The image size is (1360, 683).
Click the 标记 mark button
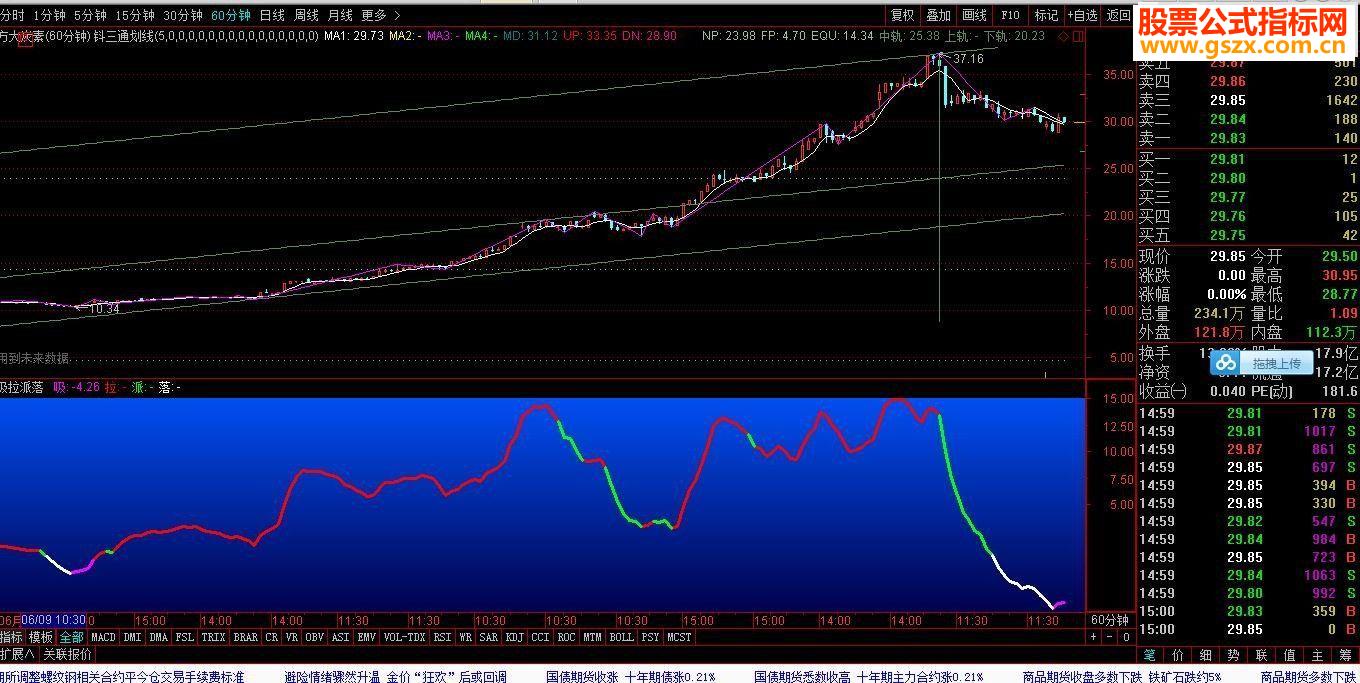click(1046, 15)
